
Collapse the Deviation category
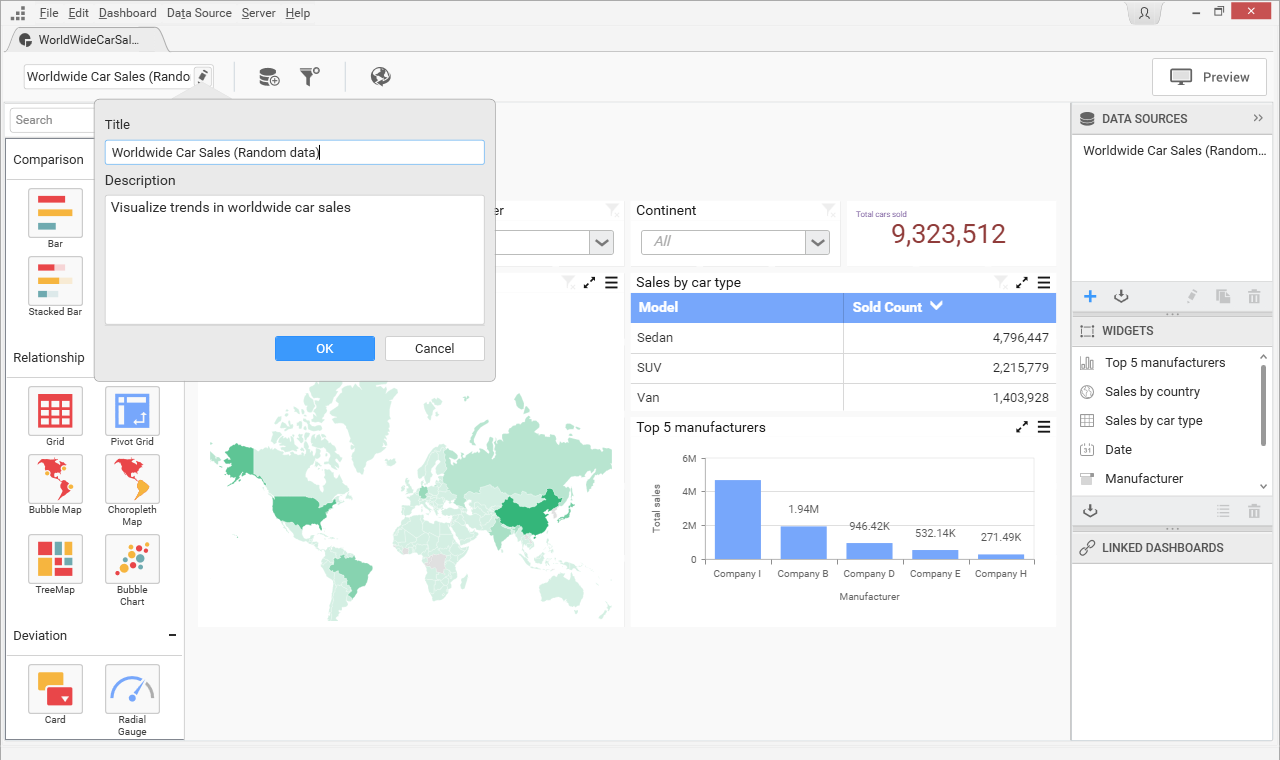click(x=172, y=635)
